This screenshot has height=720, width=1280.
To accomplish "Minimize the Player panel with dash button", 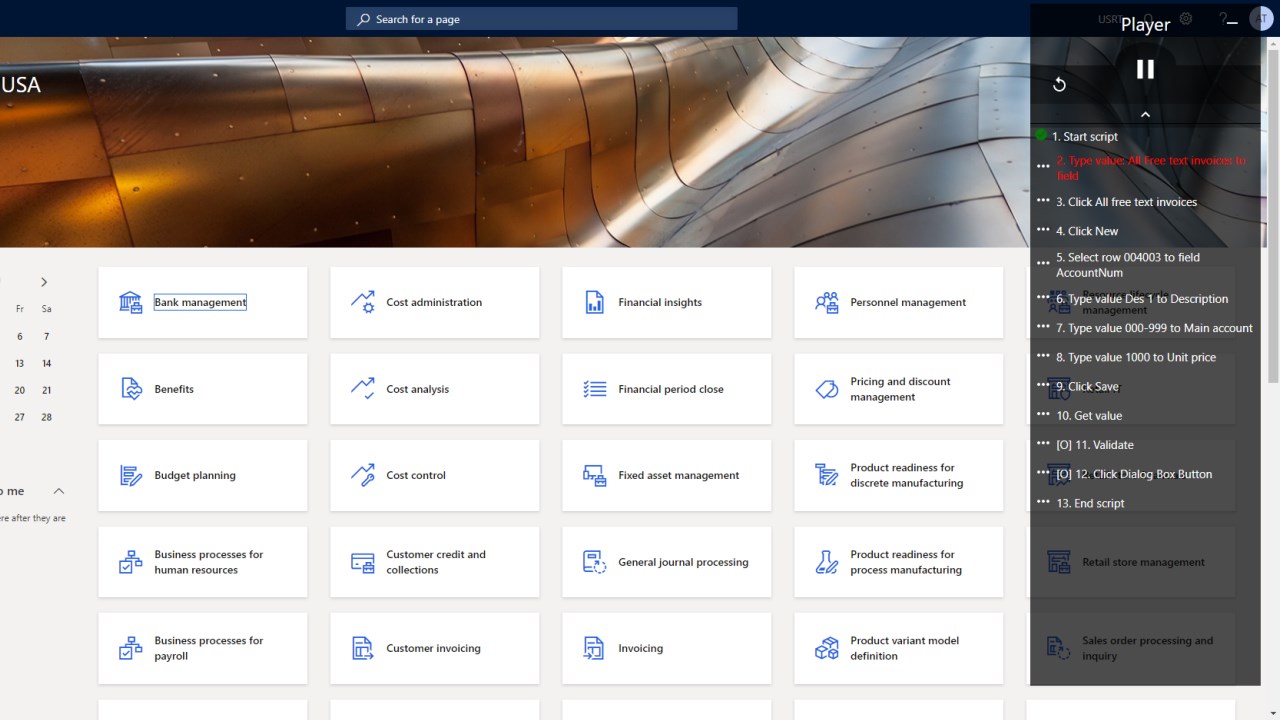I will tap(1232, 22).
